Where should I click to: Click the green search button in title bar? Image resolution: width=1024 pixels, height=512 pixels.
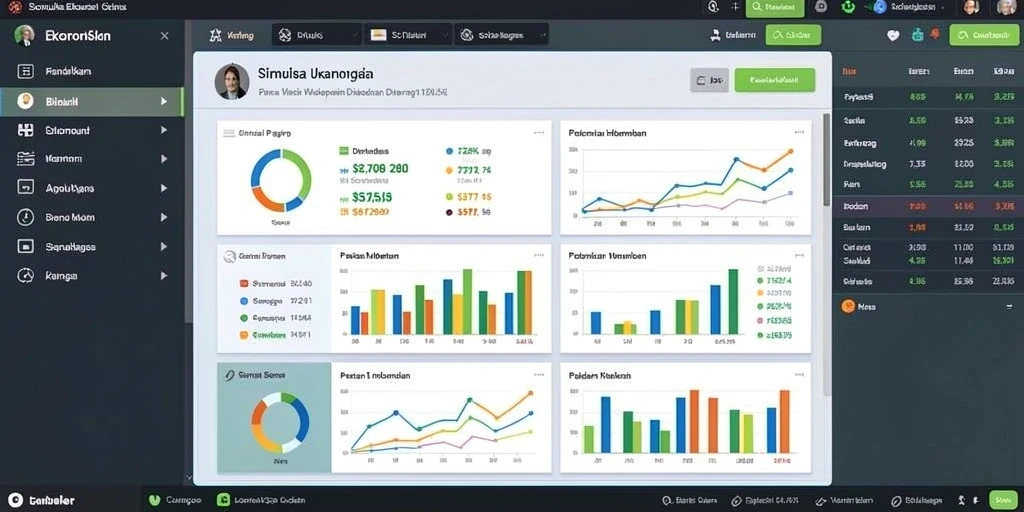coord(775,7)
